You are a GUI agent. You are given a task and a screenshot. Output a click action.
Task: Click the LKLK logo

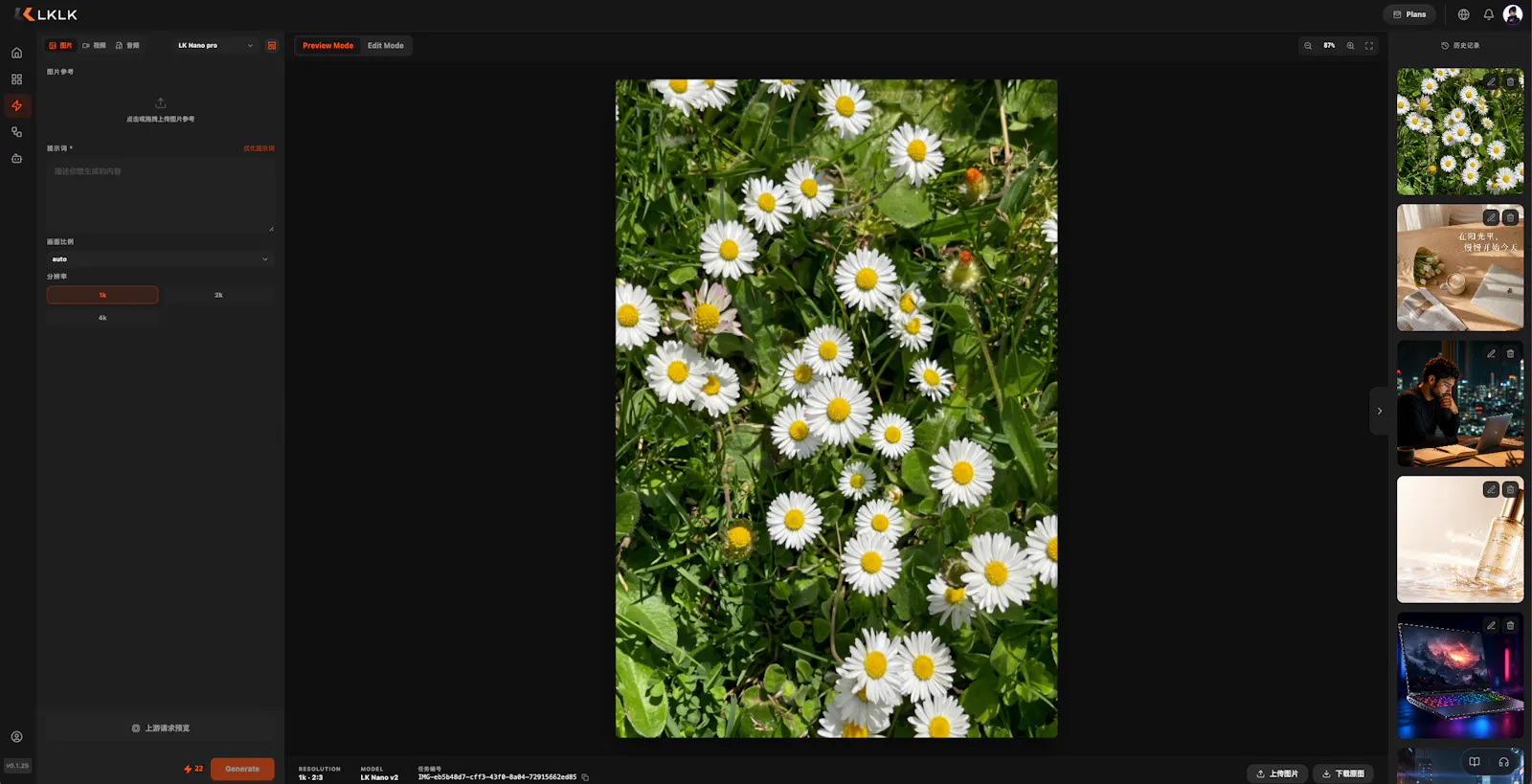click(x=46, y=14)
